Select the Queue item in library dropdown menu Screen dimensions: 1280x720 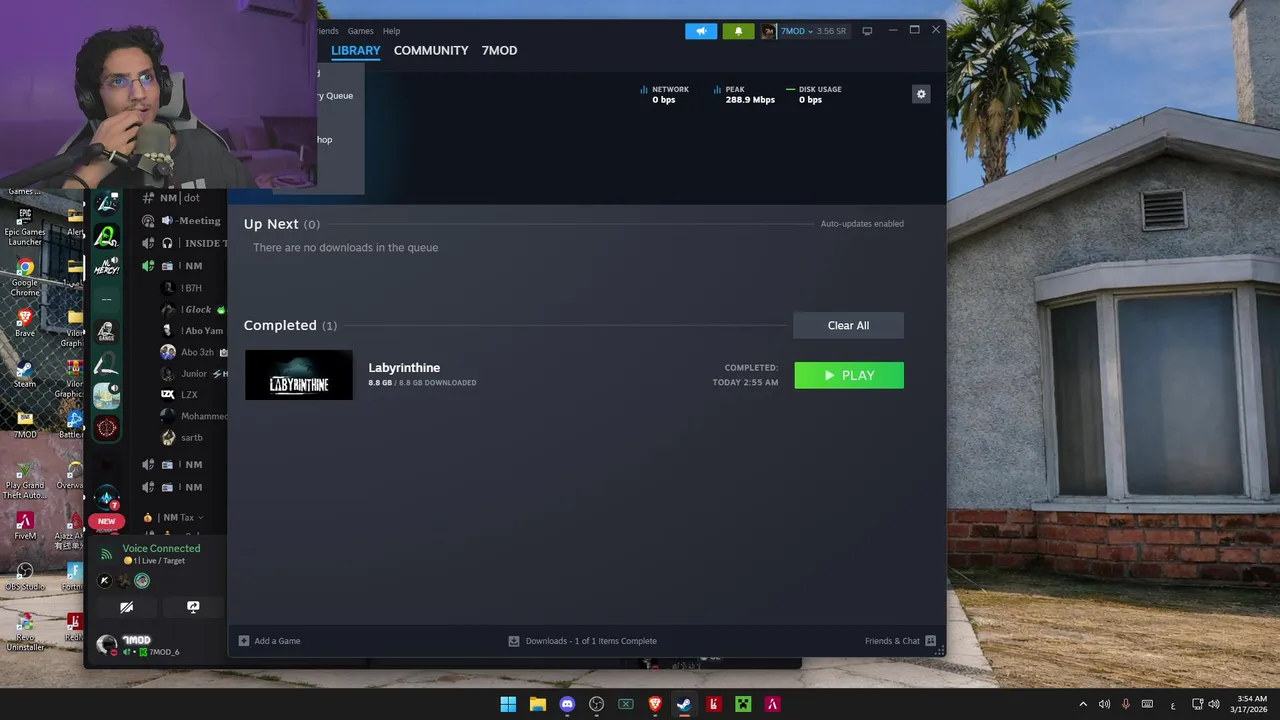click(335, 96)
